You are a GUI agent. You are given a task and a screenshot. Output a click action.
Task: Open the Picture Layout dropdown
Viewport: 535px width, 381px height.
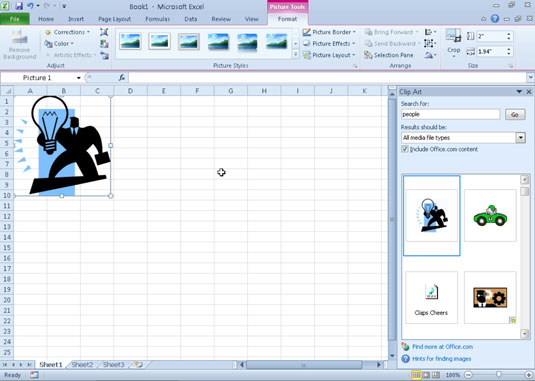point(329,55)
